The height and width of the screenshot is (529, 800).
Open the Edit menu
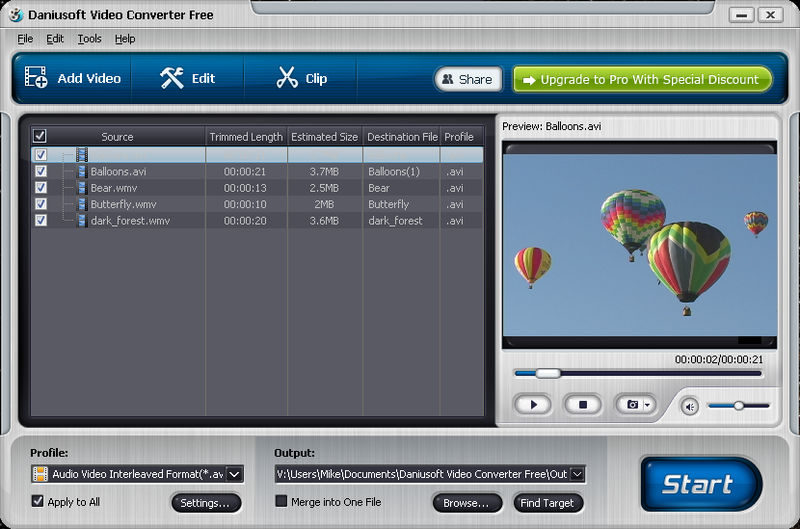pos(55,39)
